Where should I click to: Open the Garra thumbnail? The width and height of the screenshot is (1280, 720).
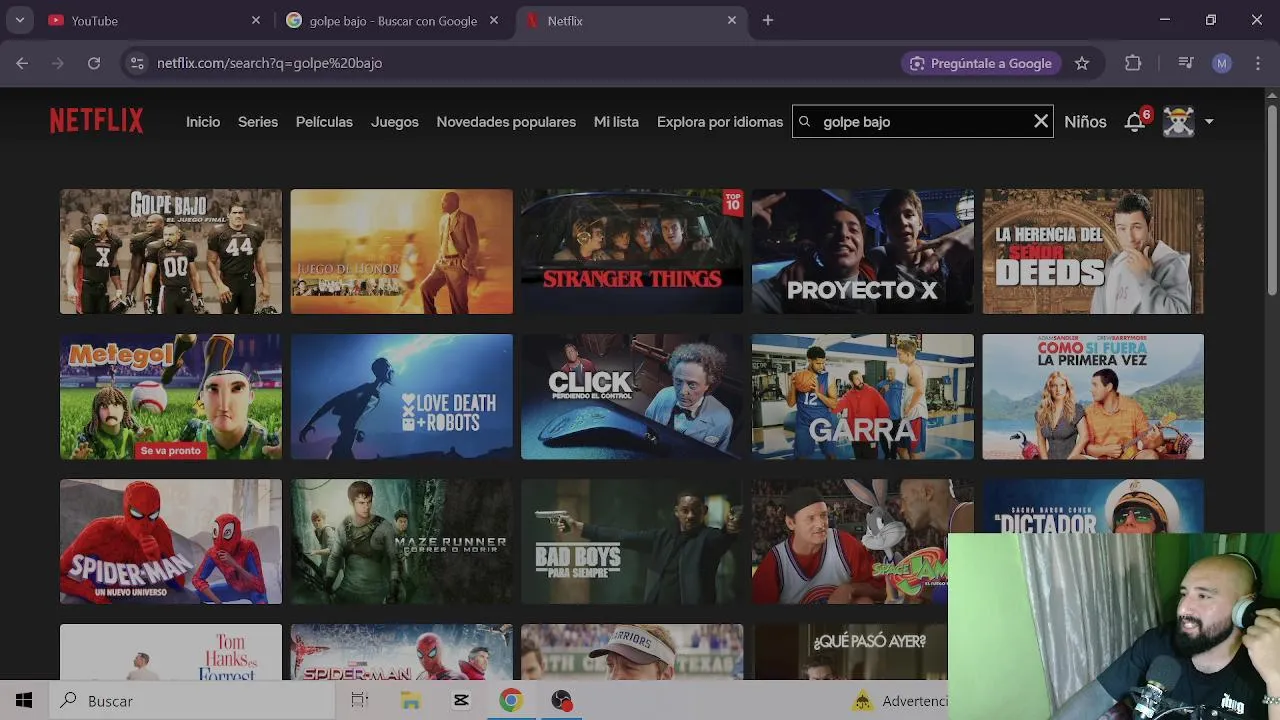863,397
